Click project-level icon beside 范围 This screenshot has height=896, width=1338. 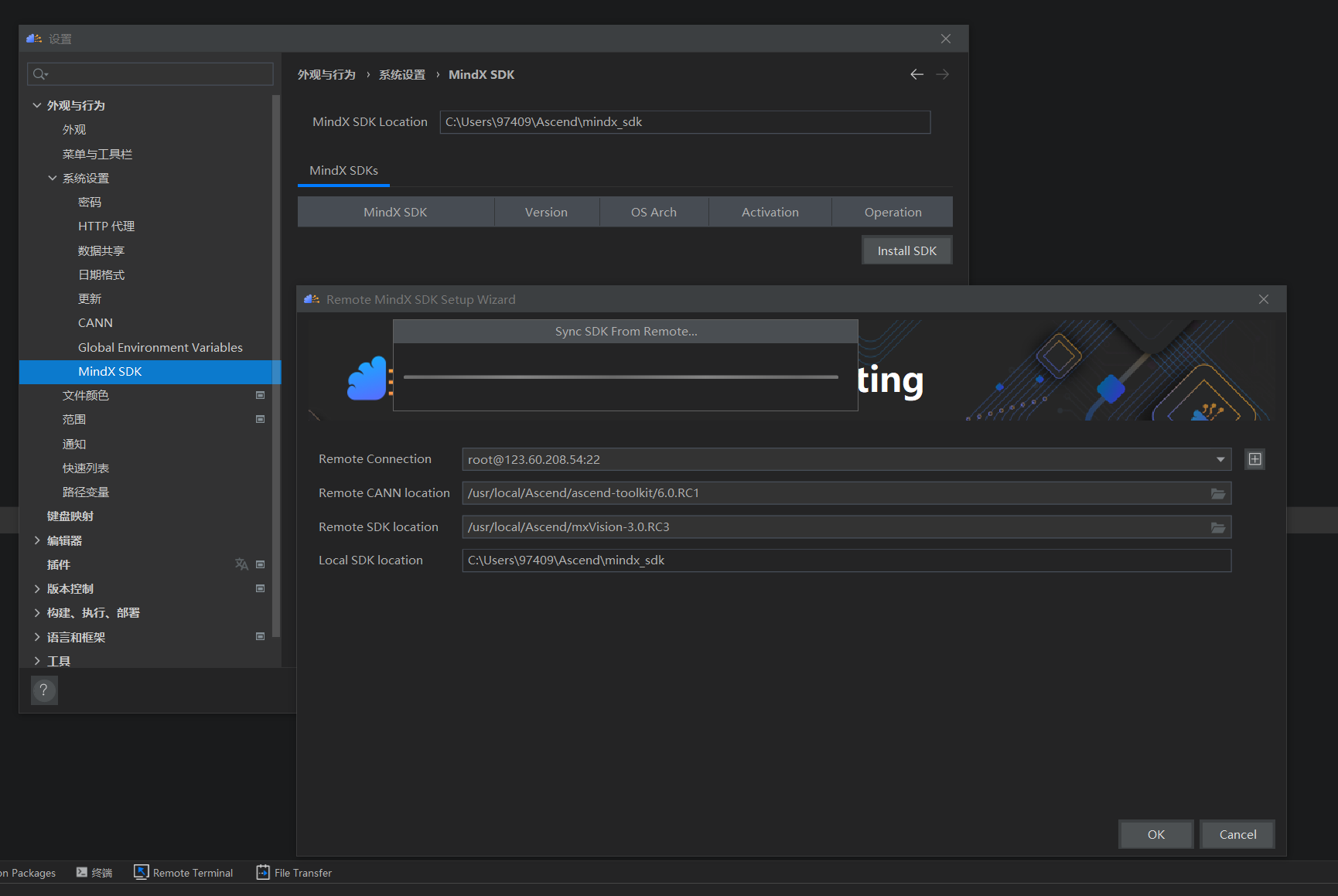coord(261,419)
